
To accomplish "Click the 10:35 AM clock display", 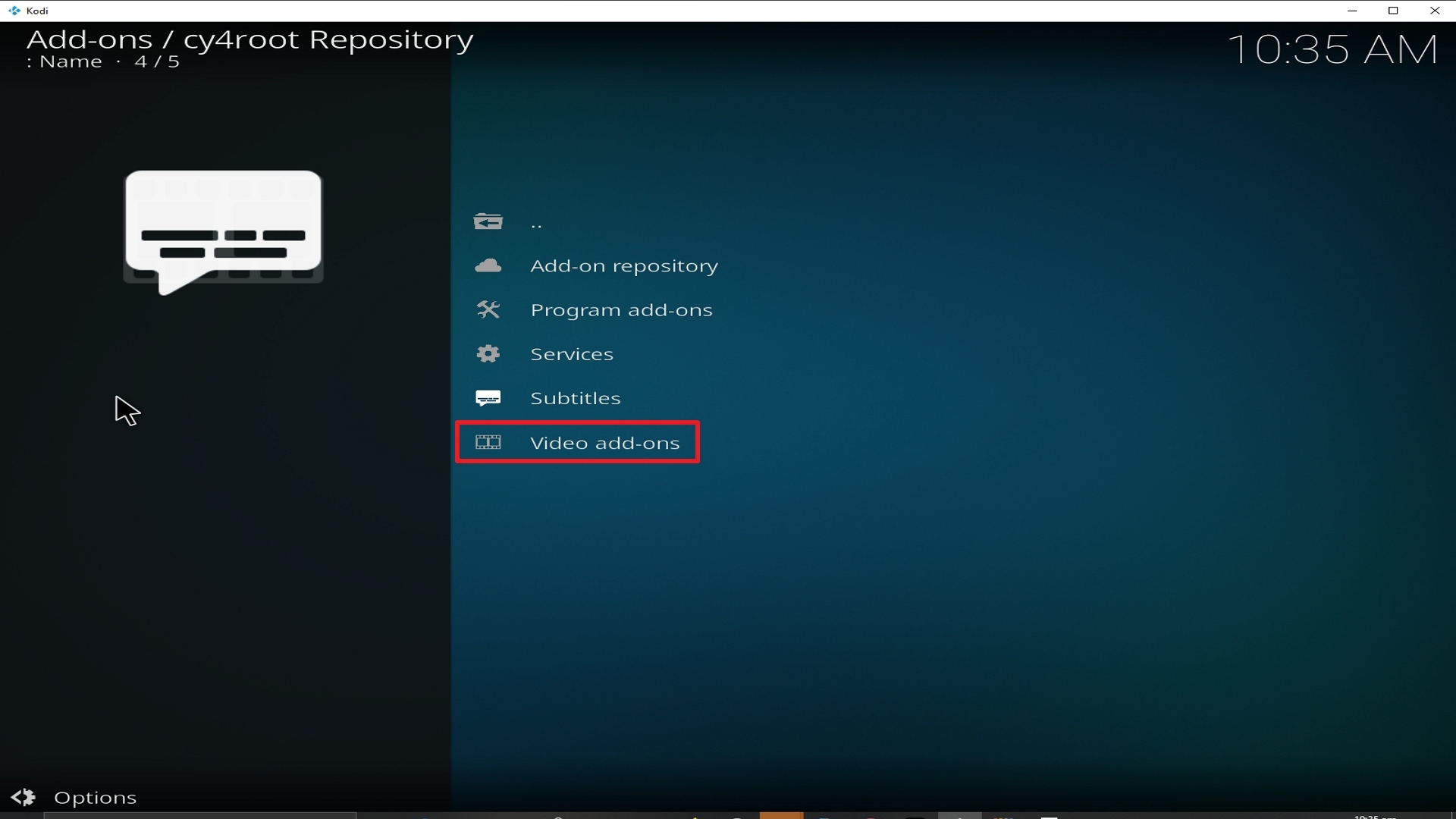I will [x=1332, y=50].
